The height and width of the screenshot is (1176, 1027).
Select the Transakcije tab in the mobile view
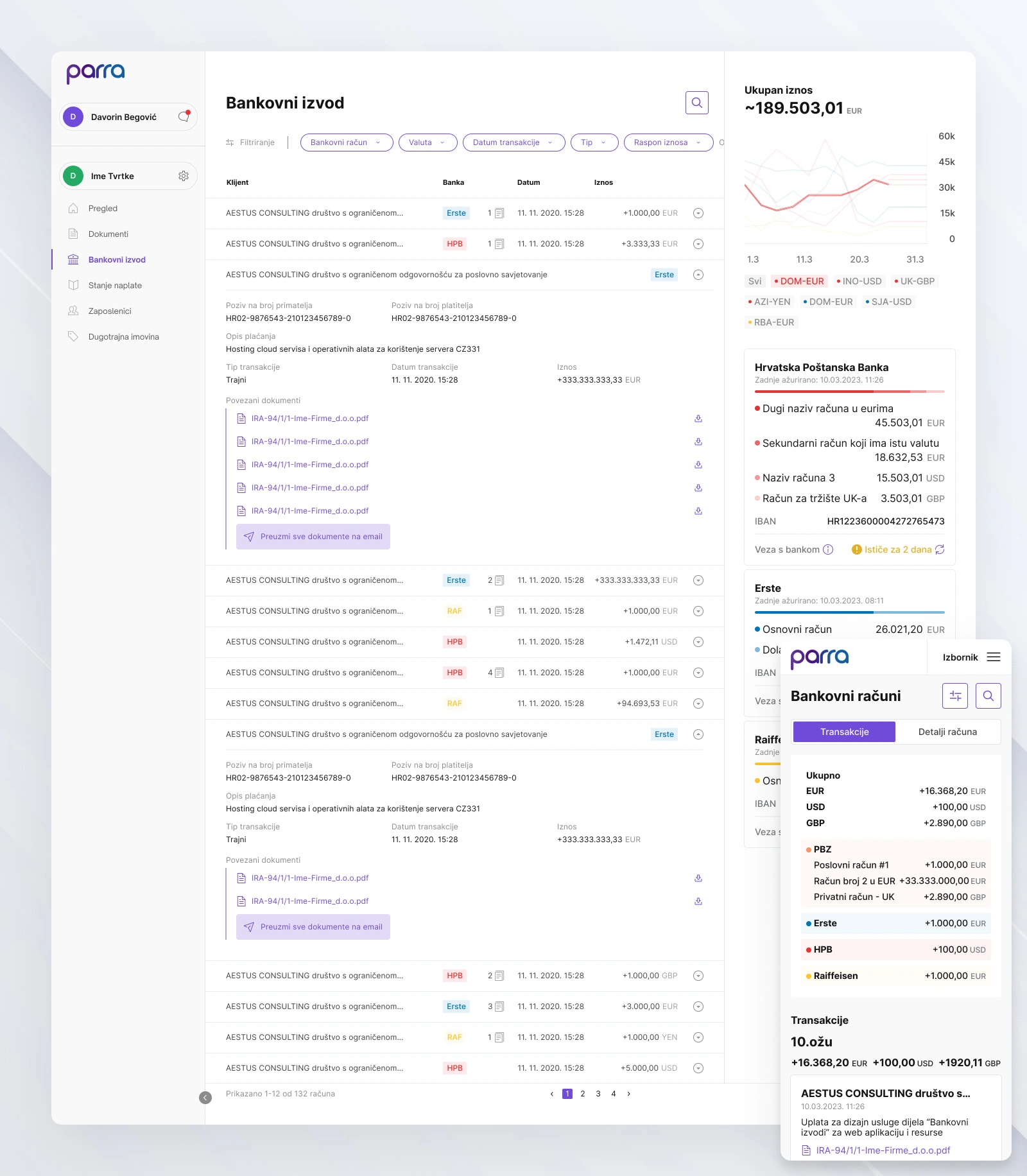coord(844,732)
